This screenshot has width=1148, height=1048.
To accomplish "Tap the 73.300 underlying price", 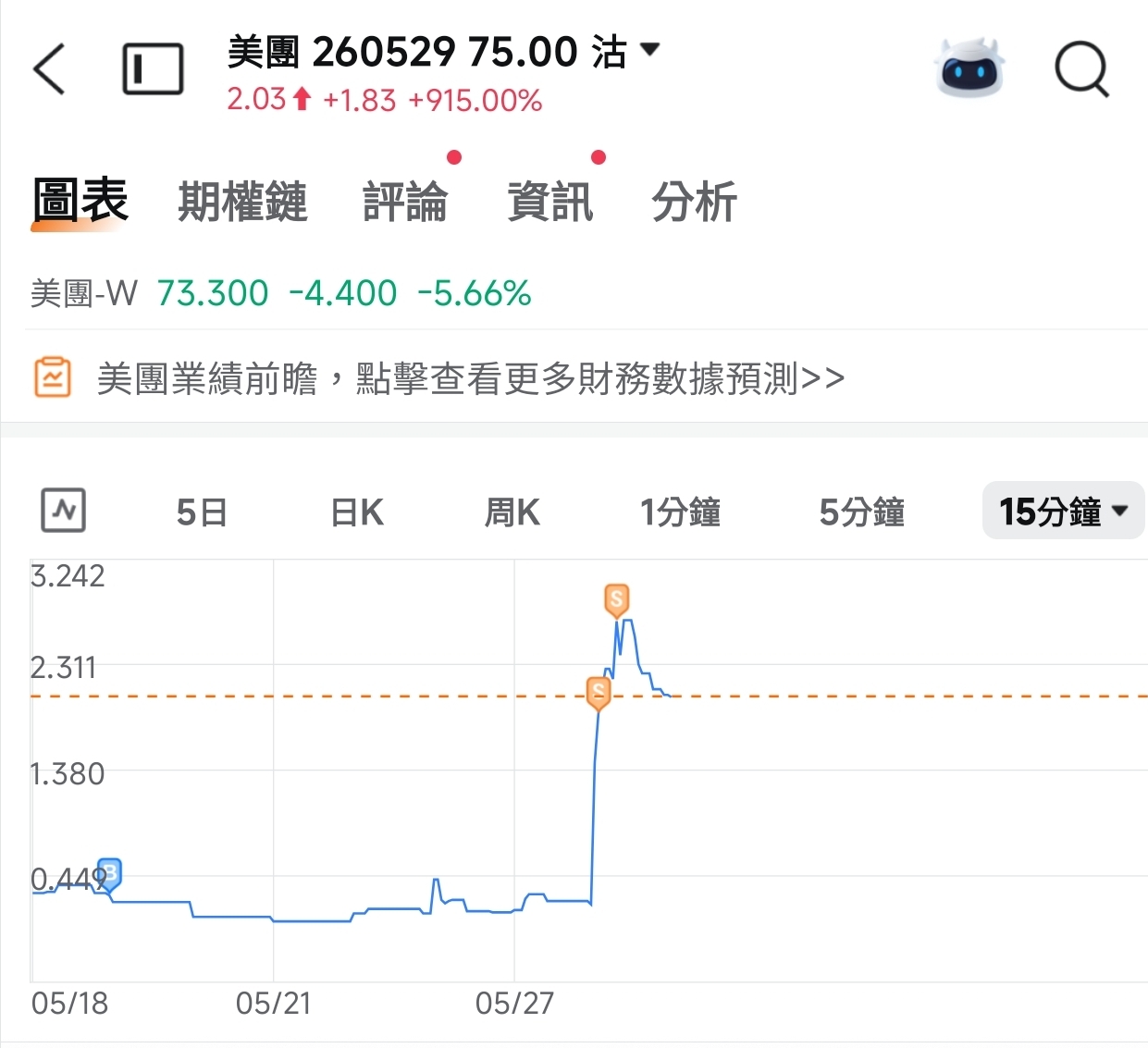I will tap(213, 293).
